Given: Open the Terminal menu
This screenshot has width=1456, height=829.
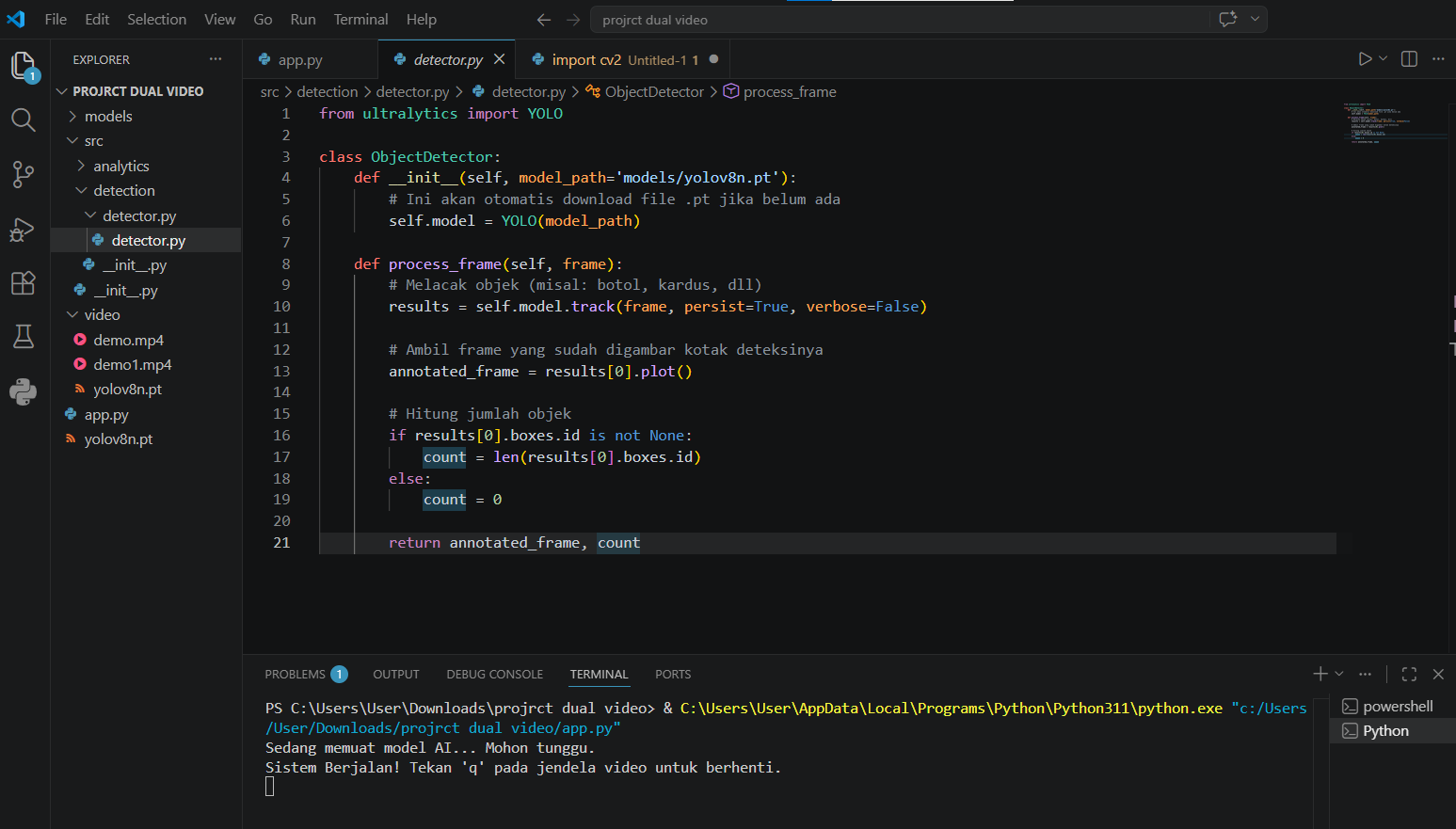Looking at the screenshot, I should pyautogui.click(x=360, y=19).
